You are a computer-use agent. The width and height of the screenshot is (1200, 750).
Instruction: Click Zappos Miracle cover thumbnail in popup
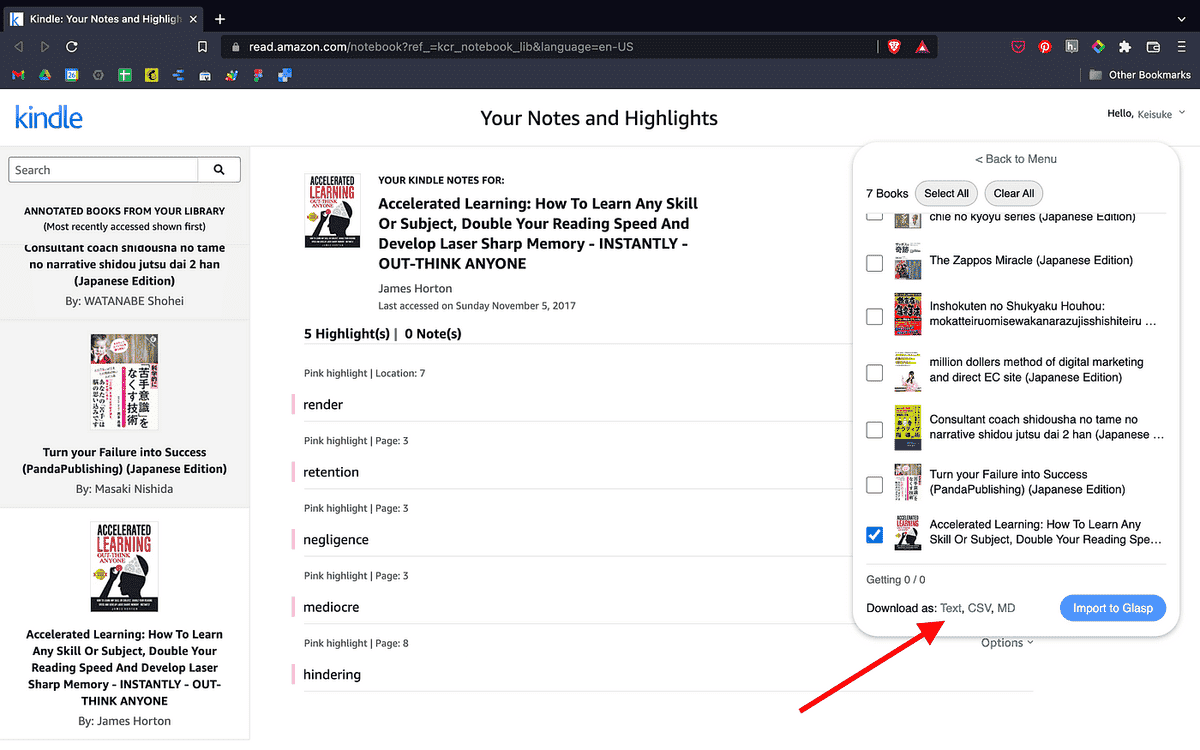907,262
